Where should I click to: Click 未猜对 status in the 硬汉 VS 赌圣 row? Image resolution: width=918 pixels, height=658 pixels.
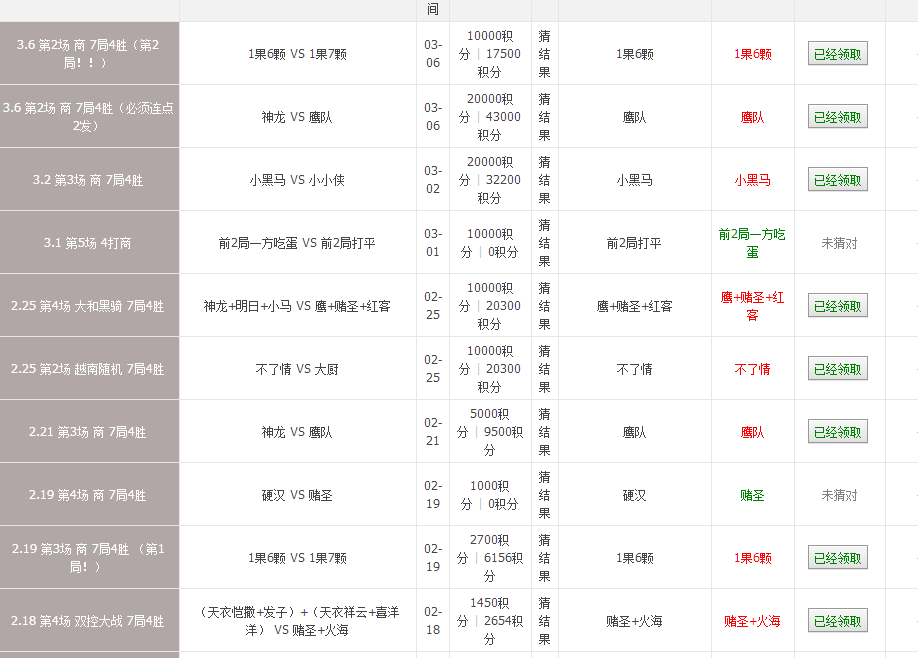[839, 495]
